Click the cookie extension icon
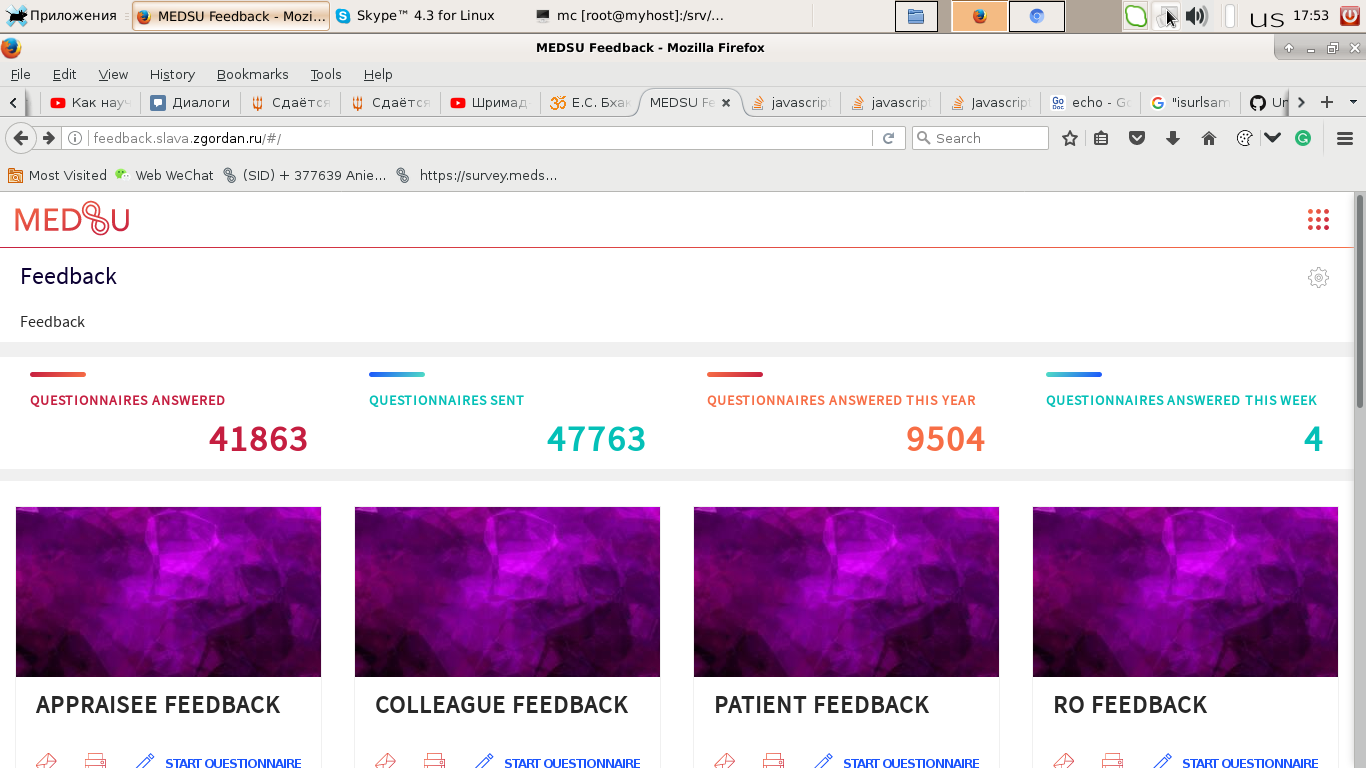This screenshot has height=768, width=1366. click(x=1244, y=138)
